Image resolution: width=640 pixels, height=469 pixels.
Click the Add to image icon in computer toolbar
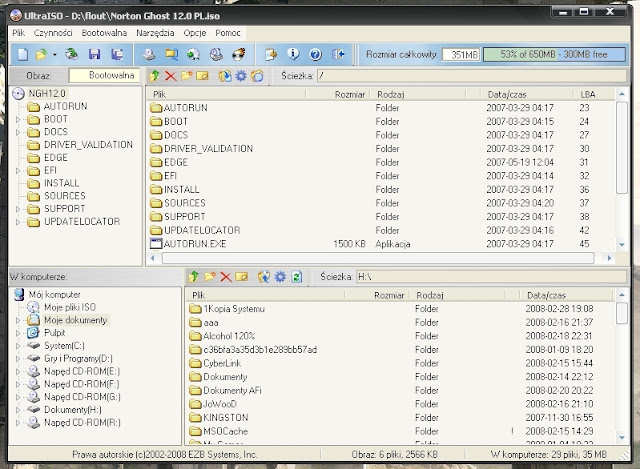(x=264, y=277)
